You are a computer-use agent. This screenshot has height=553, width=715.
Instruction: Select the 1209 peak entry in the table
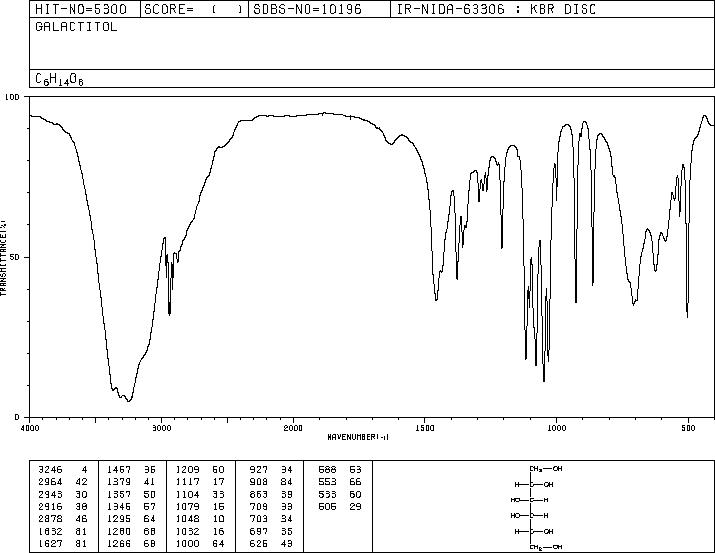[x=200, y=469]
